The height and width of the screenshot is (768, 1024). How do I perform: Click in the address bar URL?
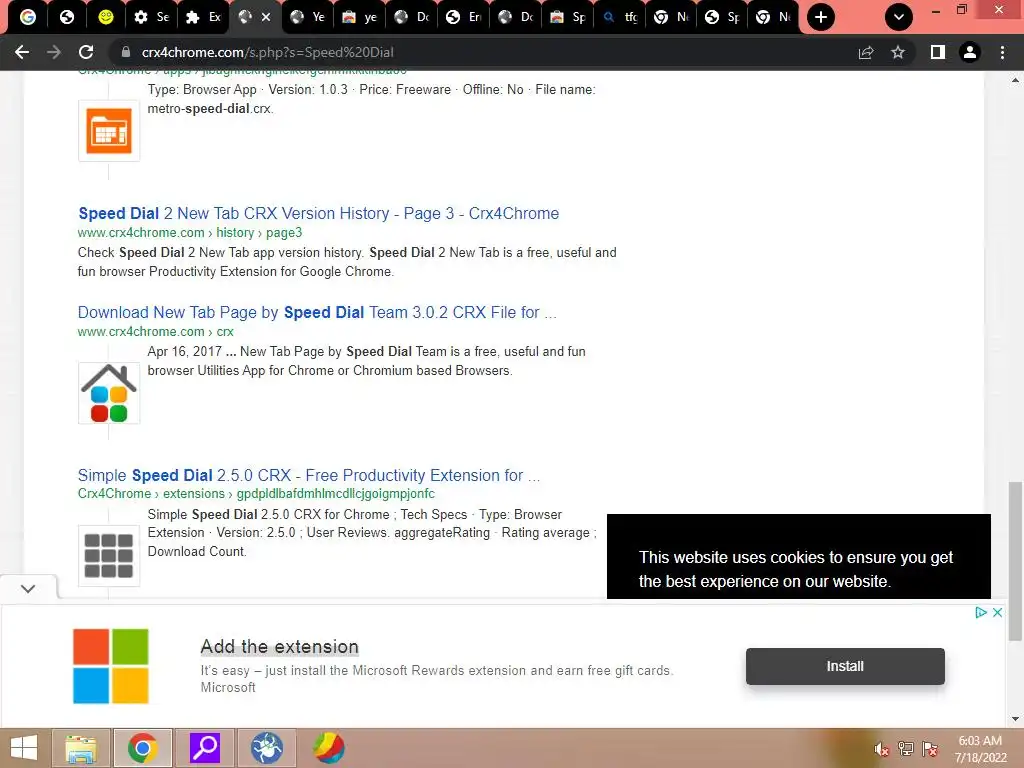268,52
